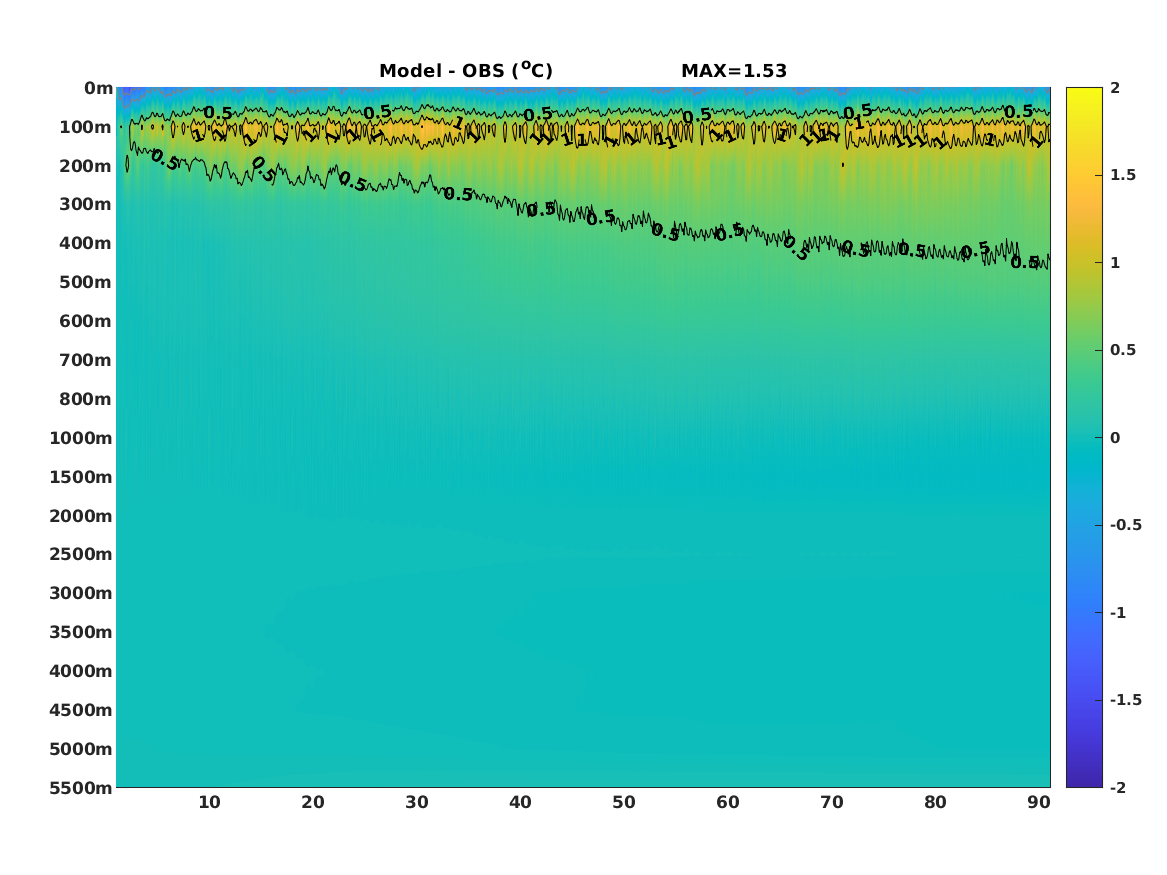Click the colorbar tick label '1.5'
The width and height of the screenshot is (1167, 875).
[x=1123, y=175]
